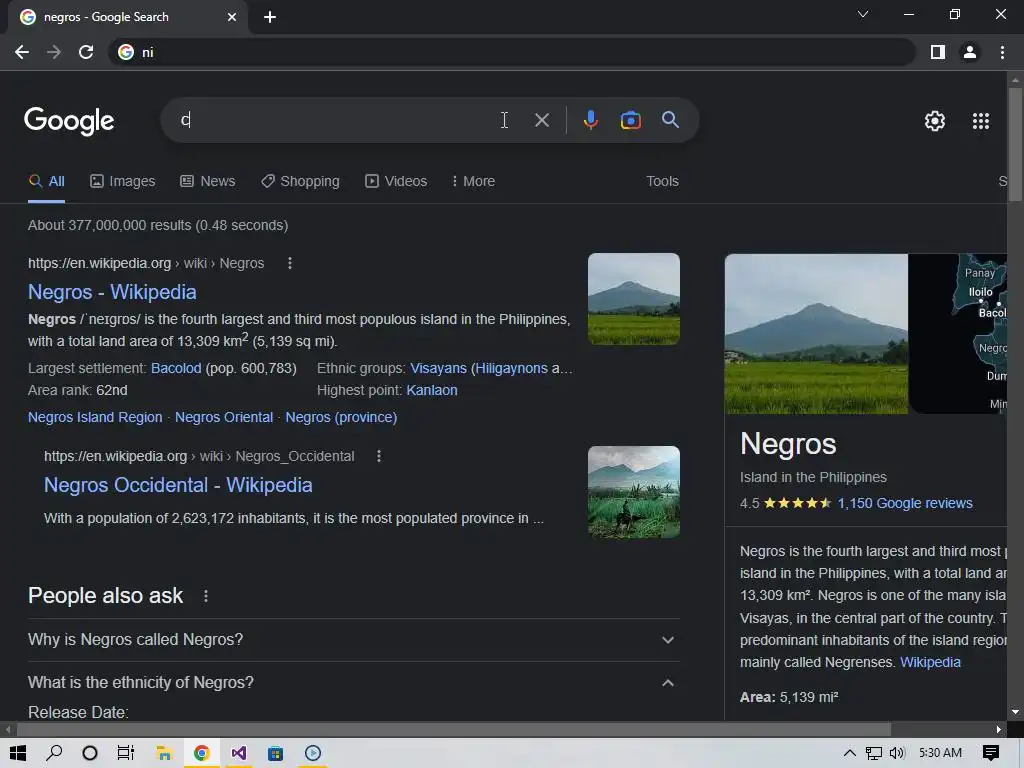Open the Negros Oriental sitelink
This screenshot has width=1024, height=768.
coord(223,417)
